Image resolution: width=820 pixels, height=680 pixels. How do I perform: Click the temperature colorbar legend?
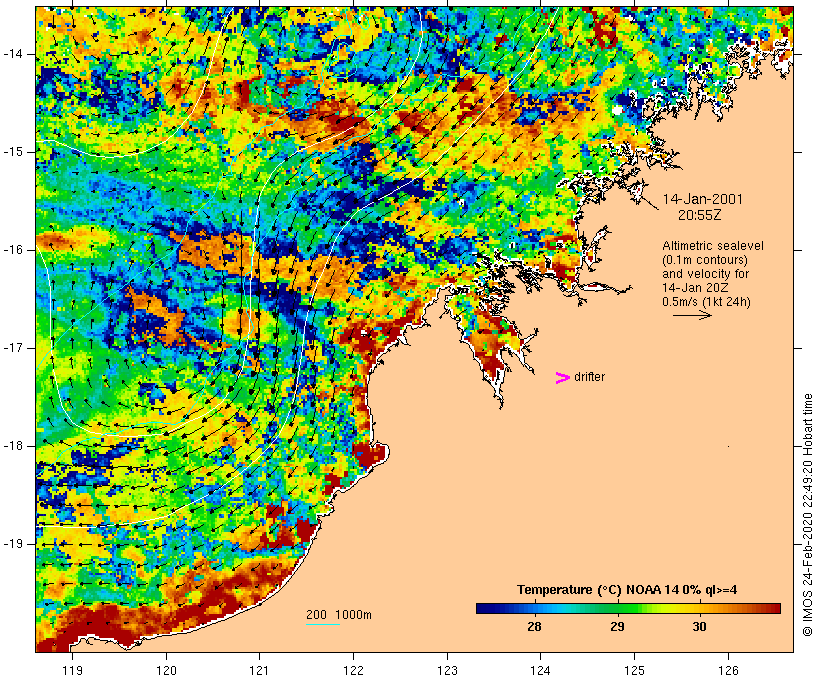click(x=628, y=608)
